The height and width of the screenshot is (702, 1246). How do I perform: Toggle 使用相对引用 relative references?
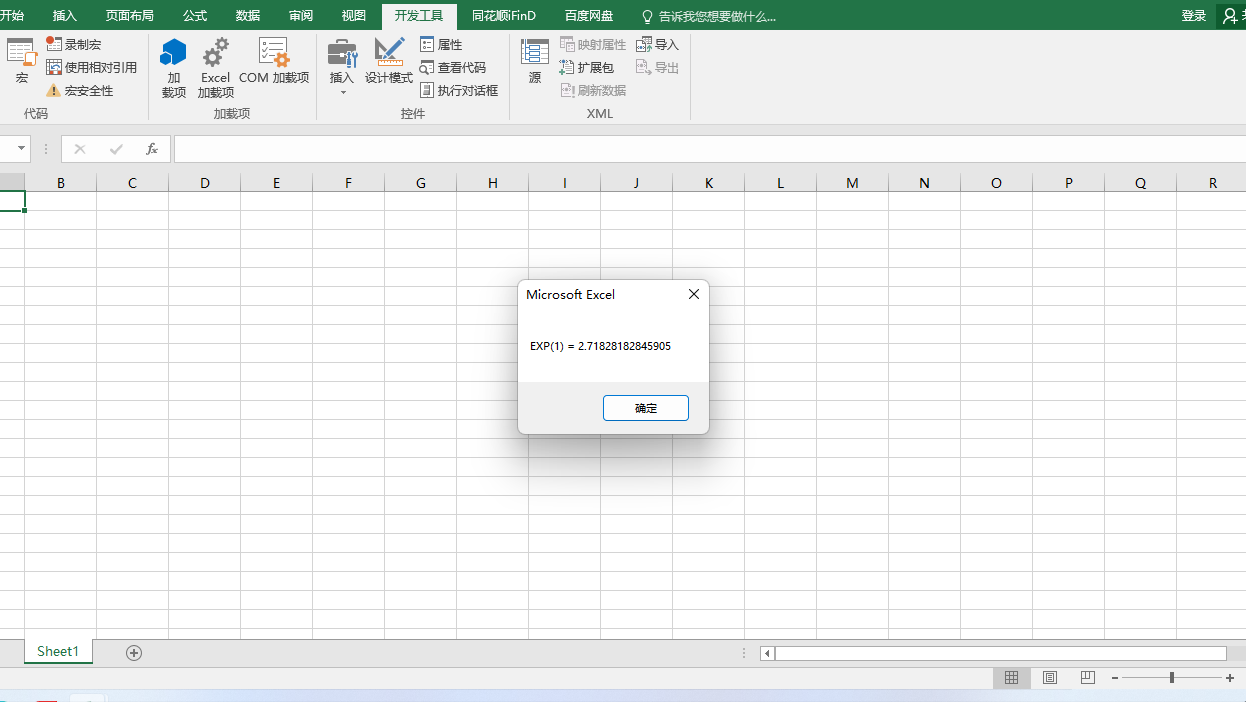pos(91,68)
